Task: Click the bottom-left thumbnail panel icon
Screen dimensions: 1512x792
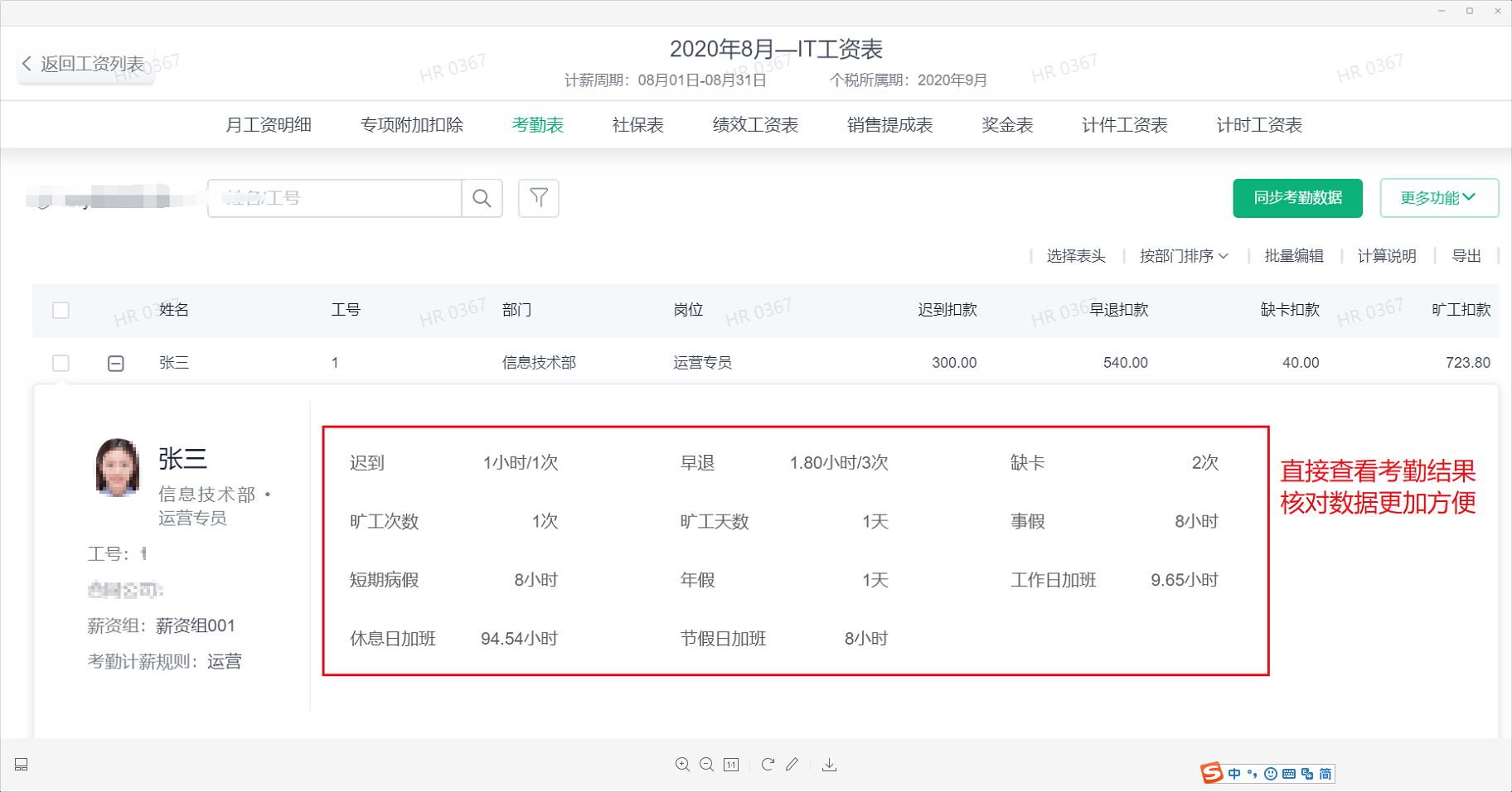Action: tap(22, 765)
